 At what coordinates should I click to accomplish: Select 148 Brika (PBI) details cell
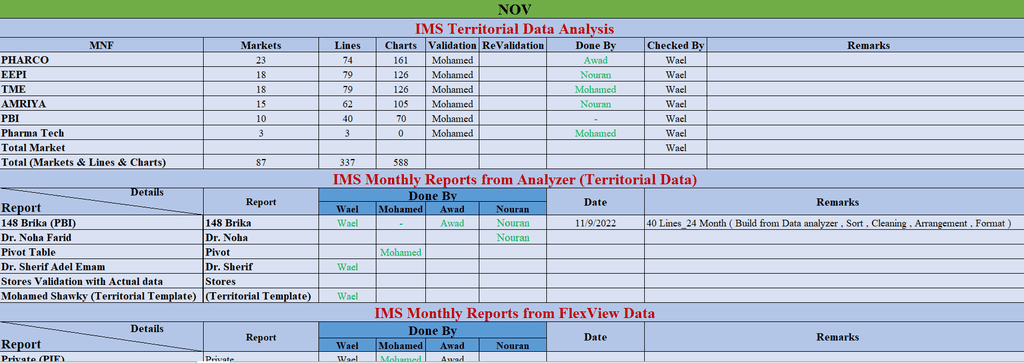coord(101,223)
